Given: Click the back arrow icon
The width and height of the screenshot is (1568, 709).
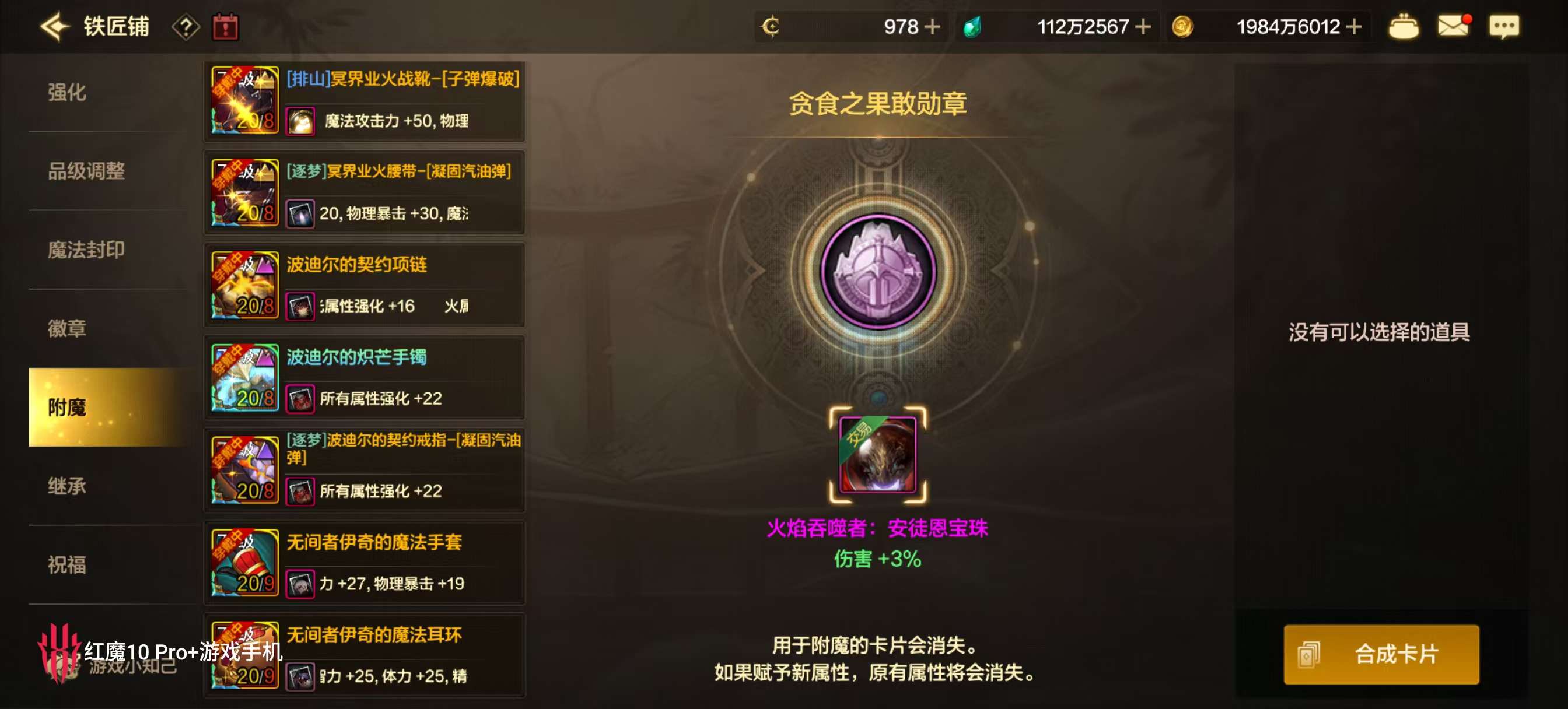Looking at the screenshot, I should pos(55,27).
